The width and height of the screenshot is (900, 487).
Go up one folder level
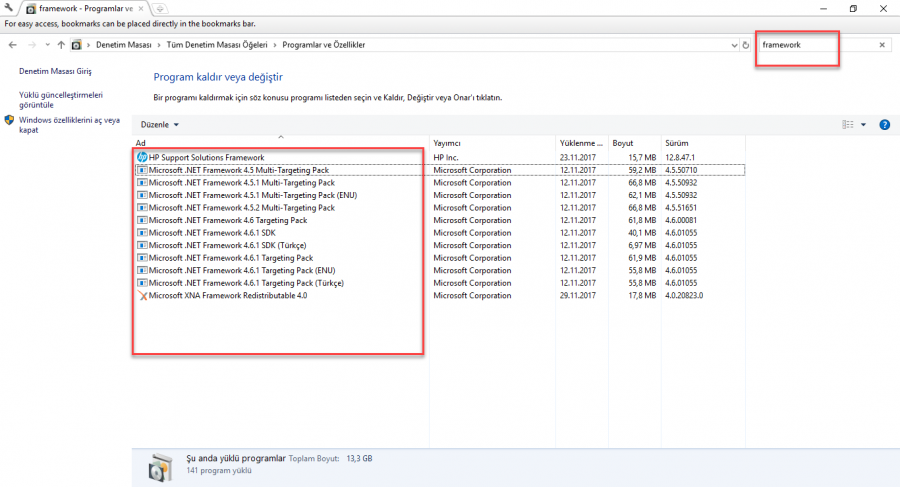61,45
